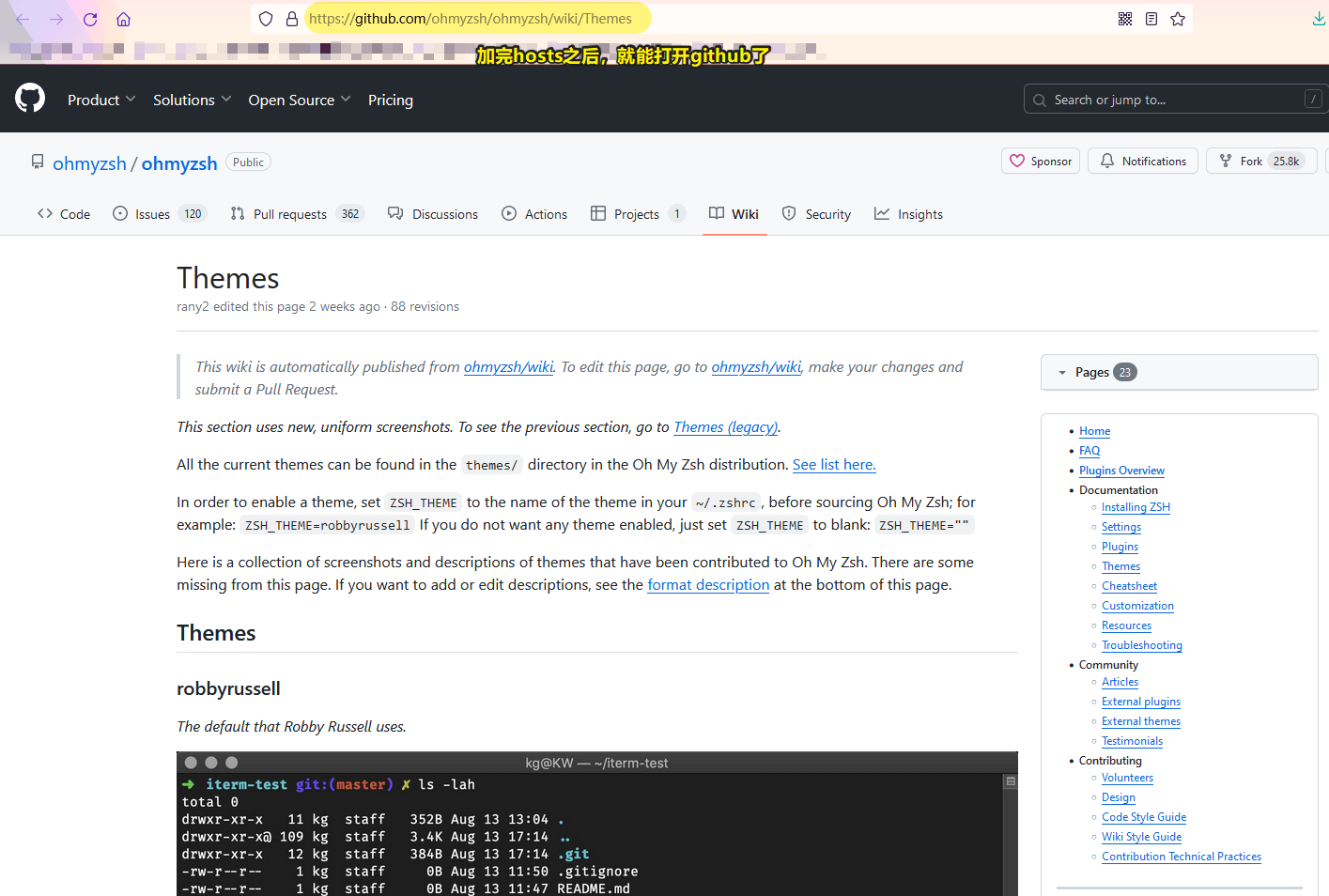Viewport: 1329px width, 896px height.
Task: Follow the format description link
Action: pyautogui.click(x=708, y=585)
